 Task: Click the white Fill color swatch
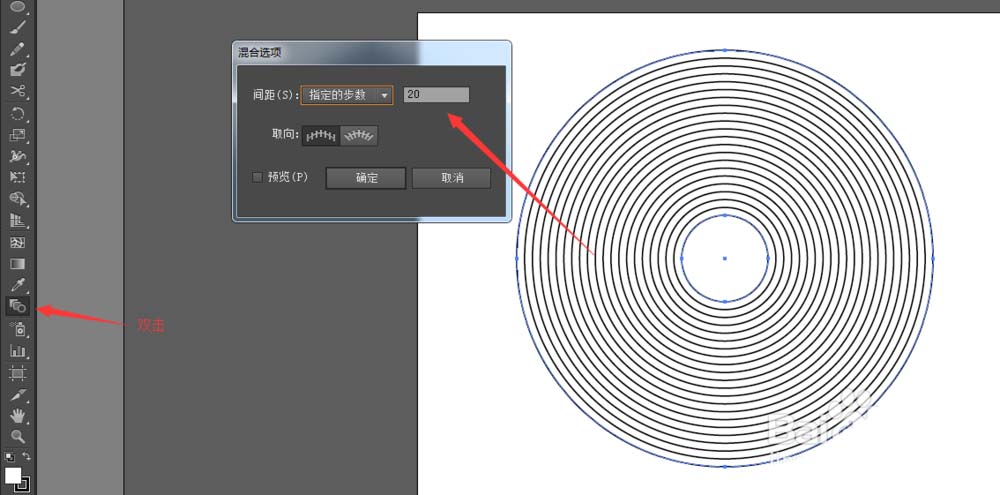[x=13, y=476]
